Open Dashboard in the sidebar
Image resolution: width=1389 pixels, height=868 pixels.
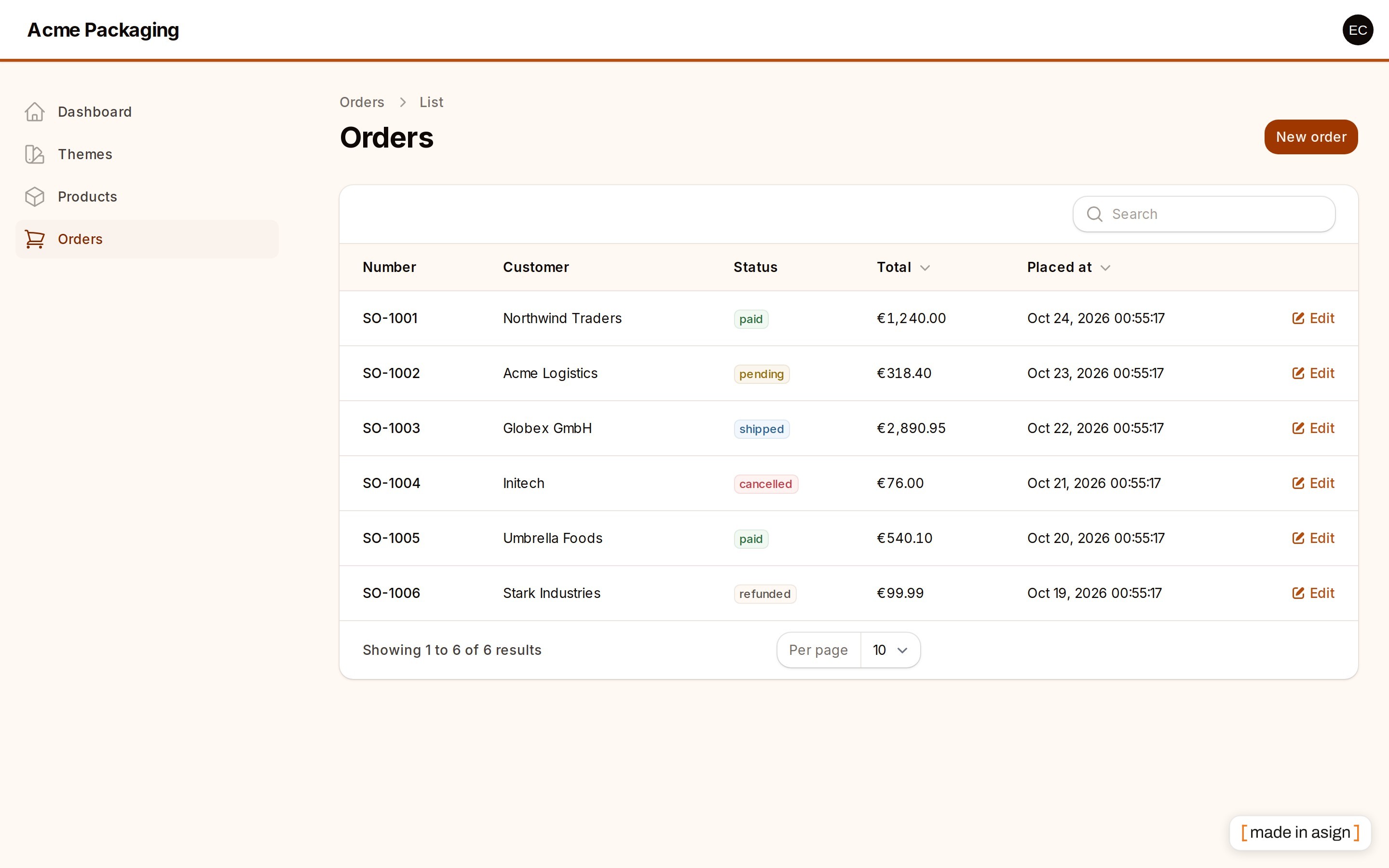[x=147, y=112]
